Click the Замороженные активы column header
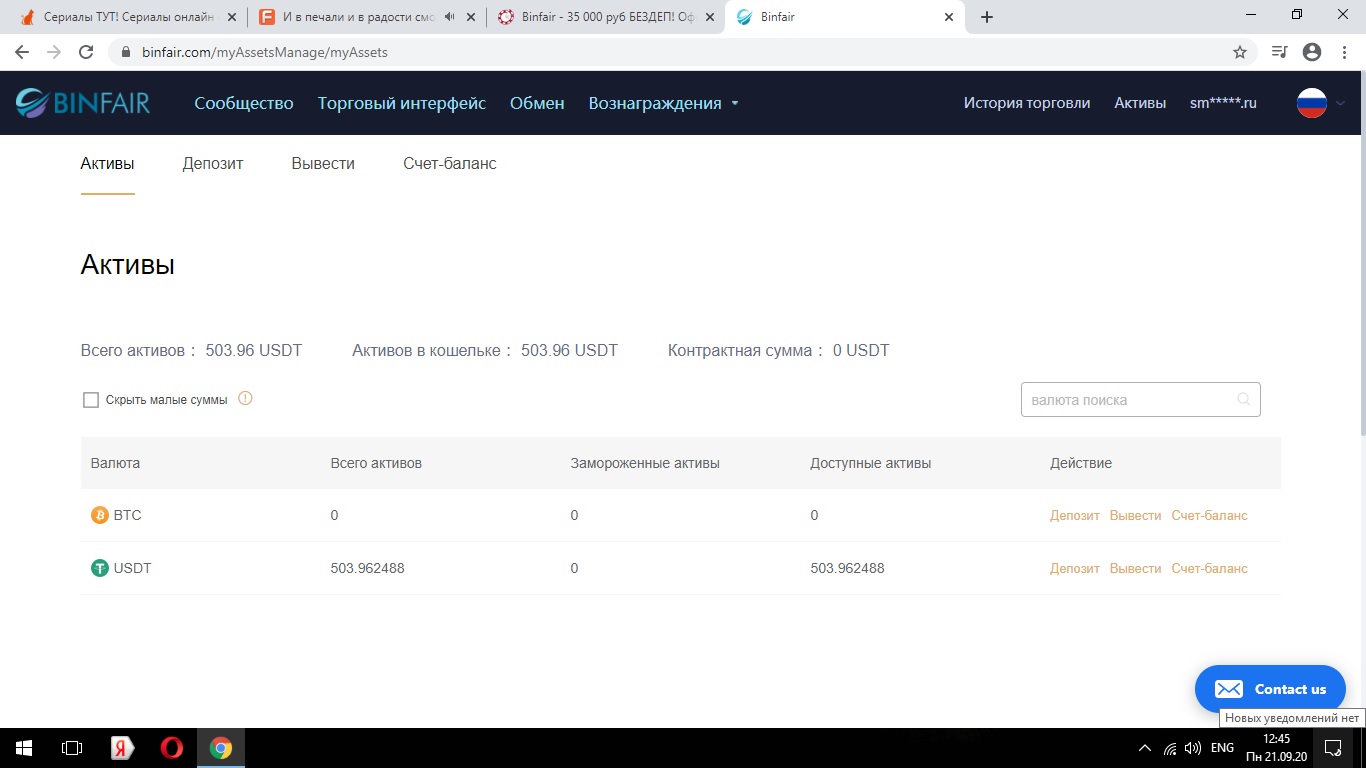 [x=645, y=463]
